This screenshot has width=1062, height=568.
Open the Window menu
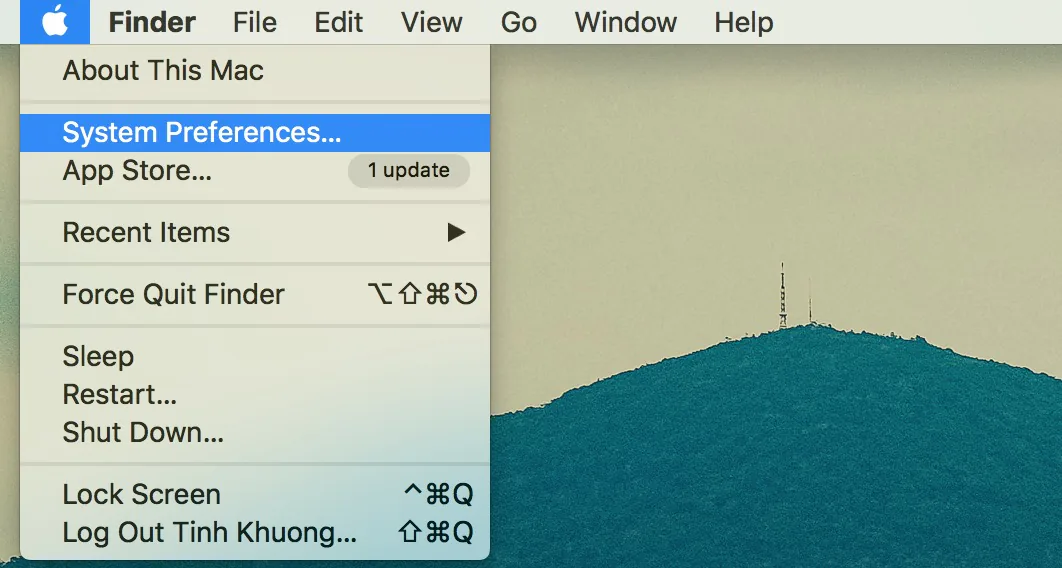[626, 22]
